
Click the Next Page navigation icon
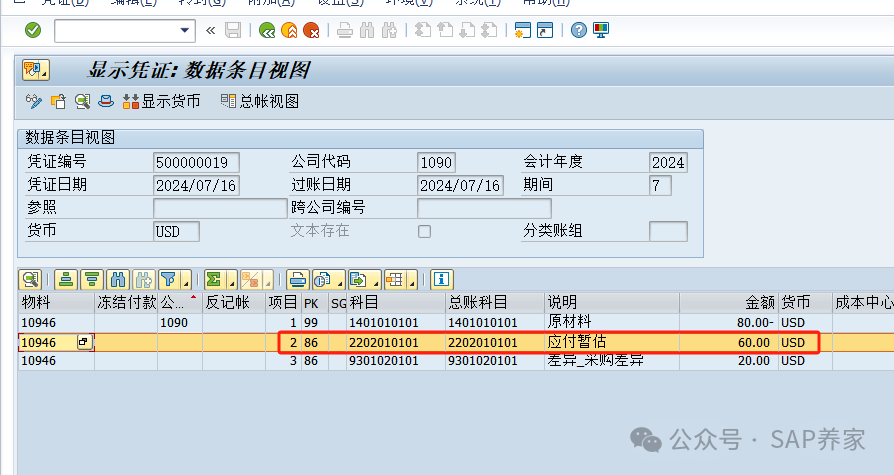467,30
